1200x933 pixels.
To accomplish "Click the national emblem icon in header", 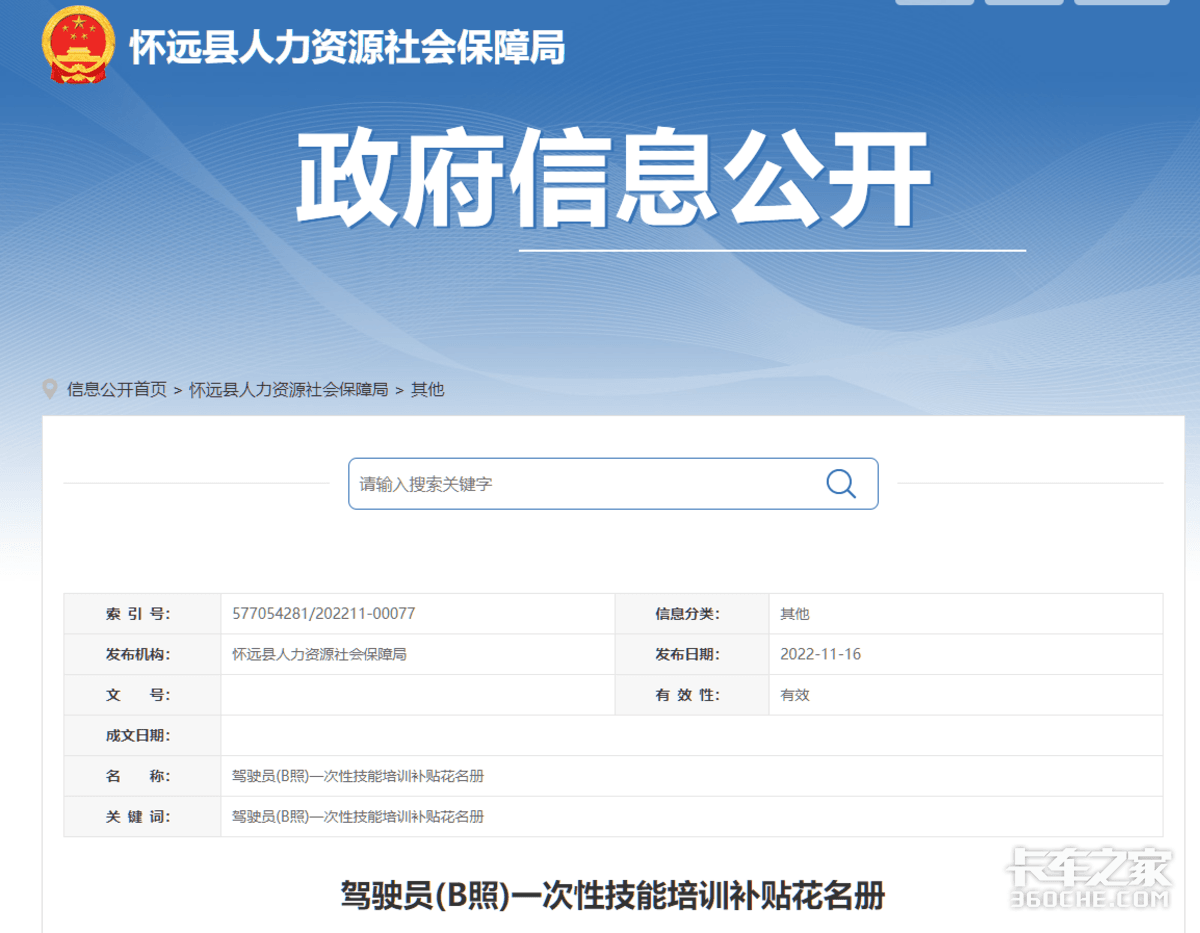I will pos(78,45).
